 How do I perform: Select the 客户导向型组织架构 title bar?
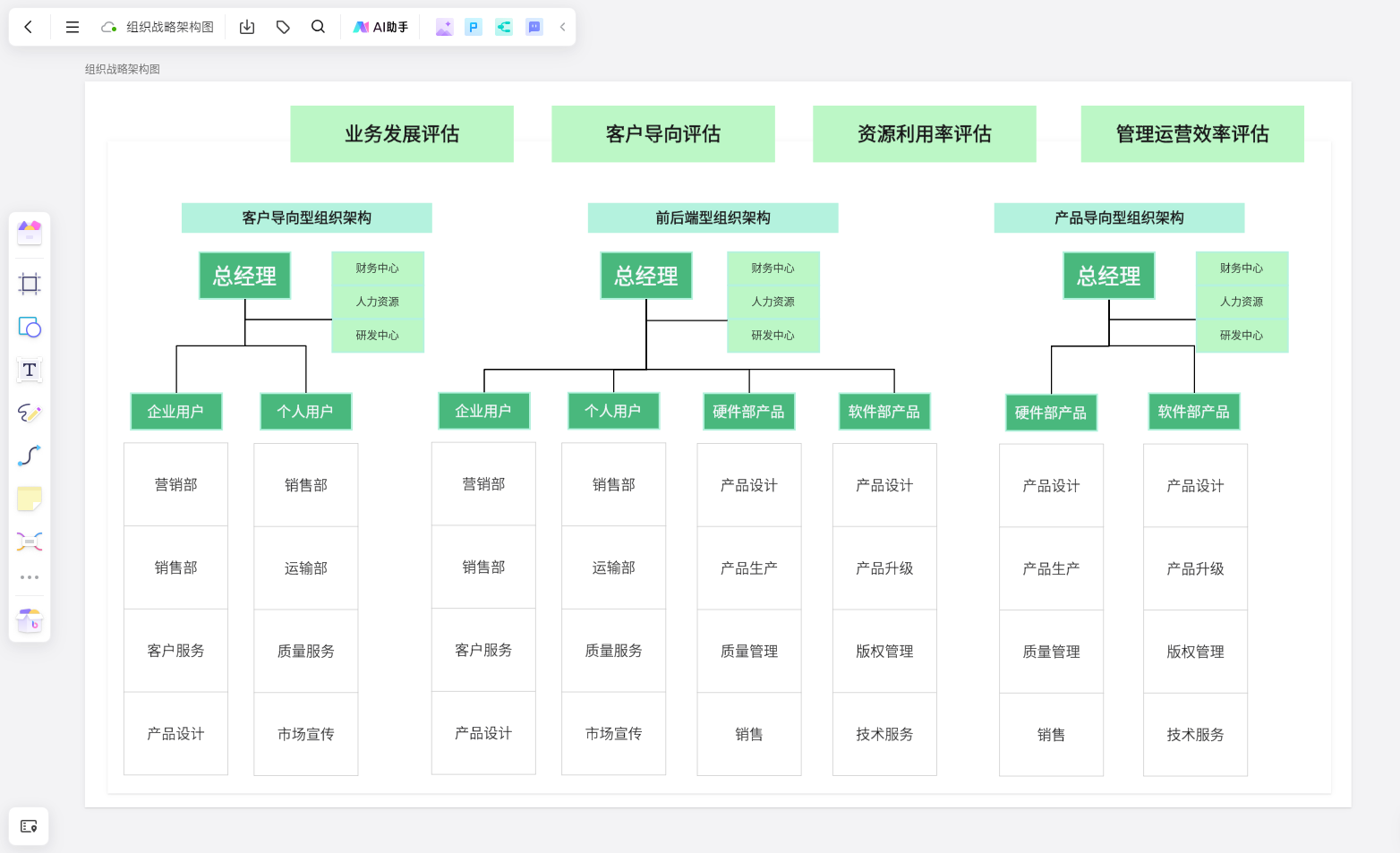click(307, 218)
